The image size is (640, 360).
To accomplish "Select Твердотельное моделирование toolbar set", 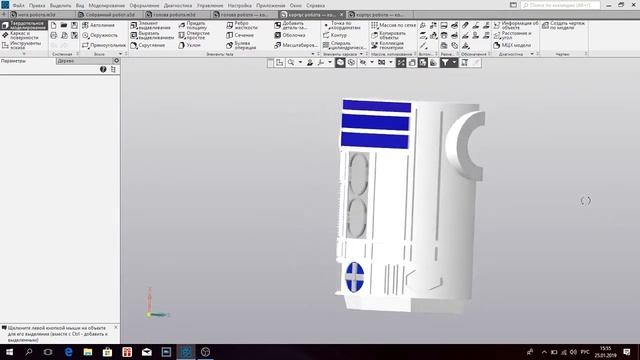I will pyautogui.click(x=24, y=25).
